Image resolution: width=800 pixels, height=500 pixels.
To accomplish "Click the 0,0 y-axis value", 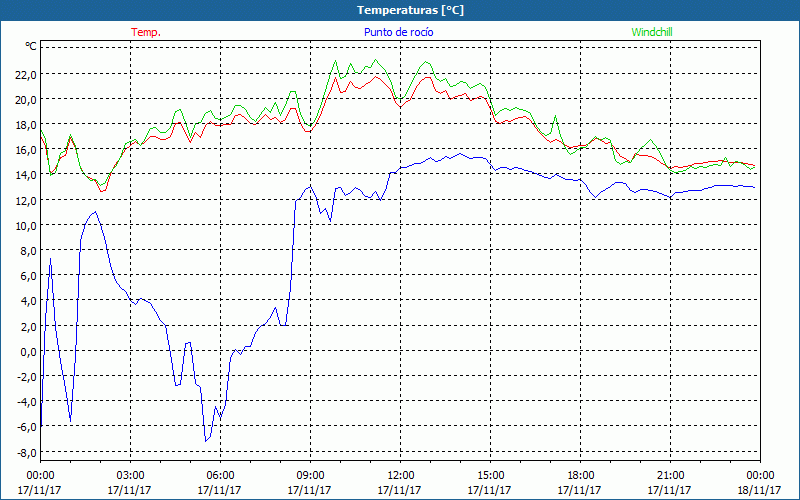I will click(x=28, y=352).
